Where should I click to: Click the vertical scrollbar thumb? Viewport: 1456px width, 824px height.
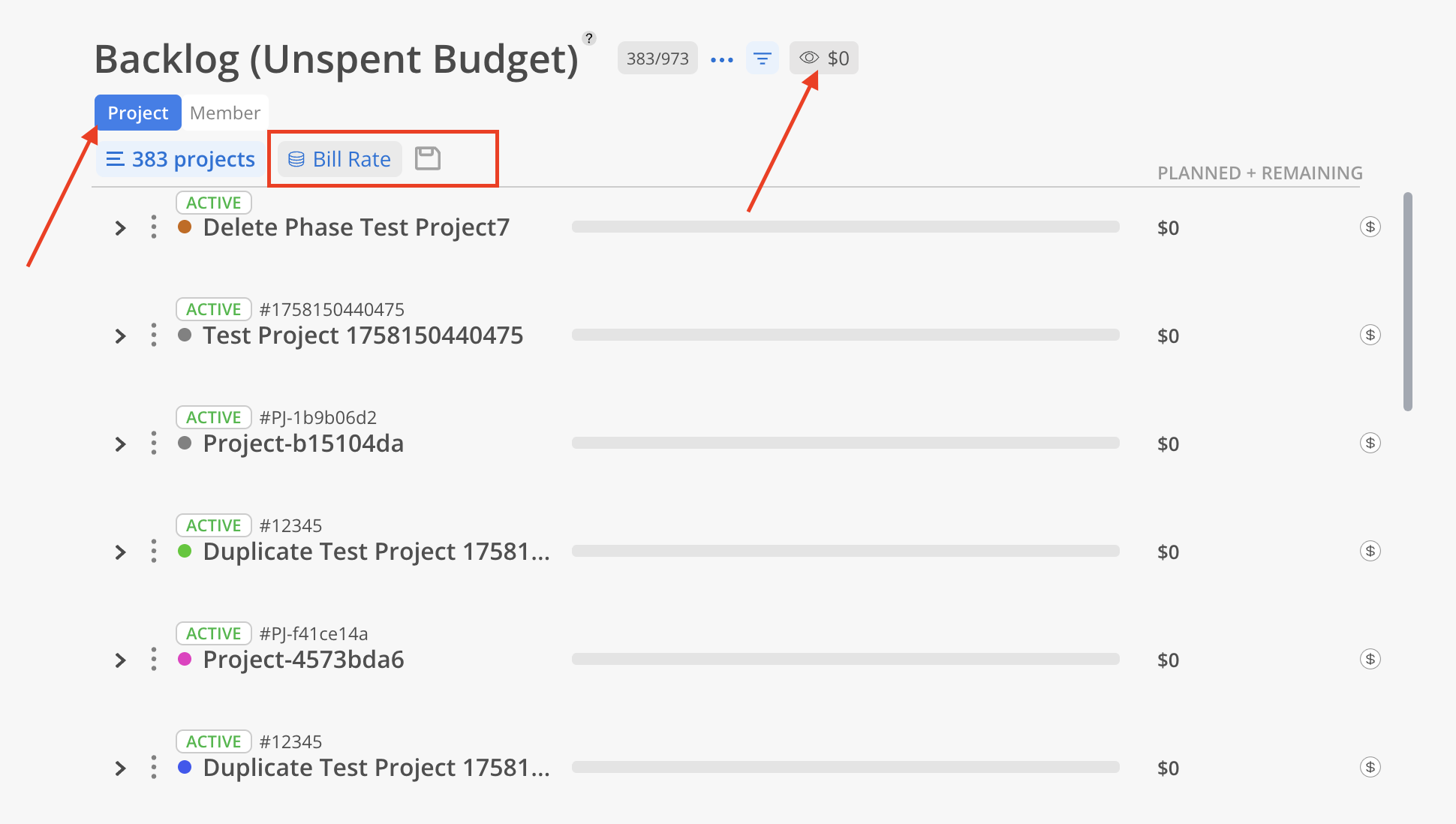click(x=1407, y=302)
